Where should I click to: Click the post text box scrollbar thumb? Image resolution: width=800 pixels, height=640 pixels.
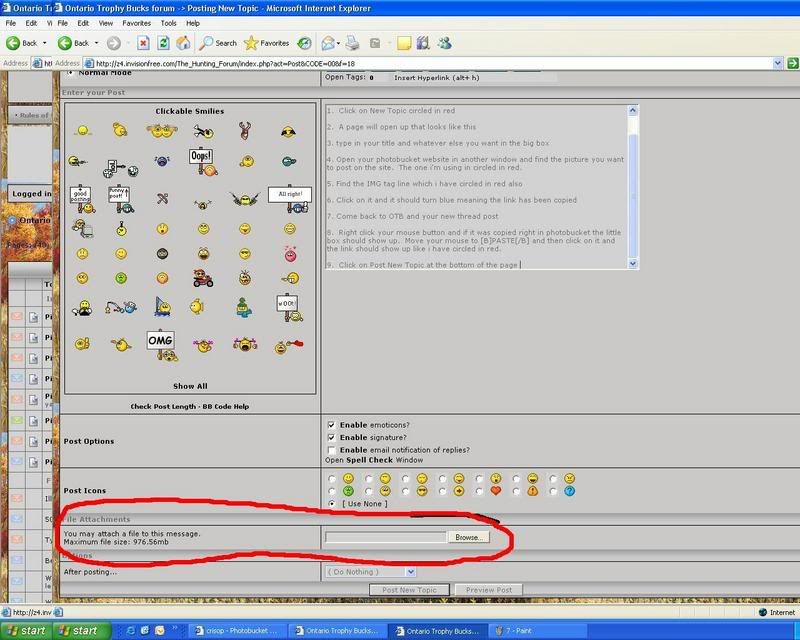point(633,195)
